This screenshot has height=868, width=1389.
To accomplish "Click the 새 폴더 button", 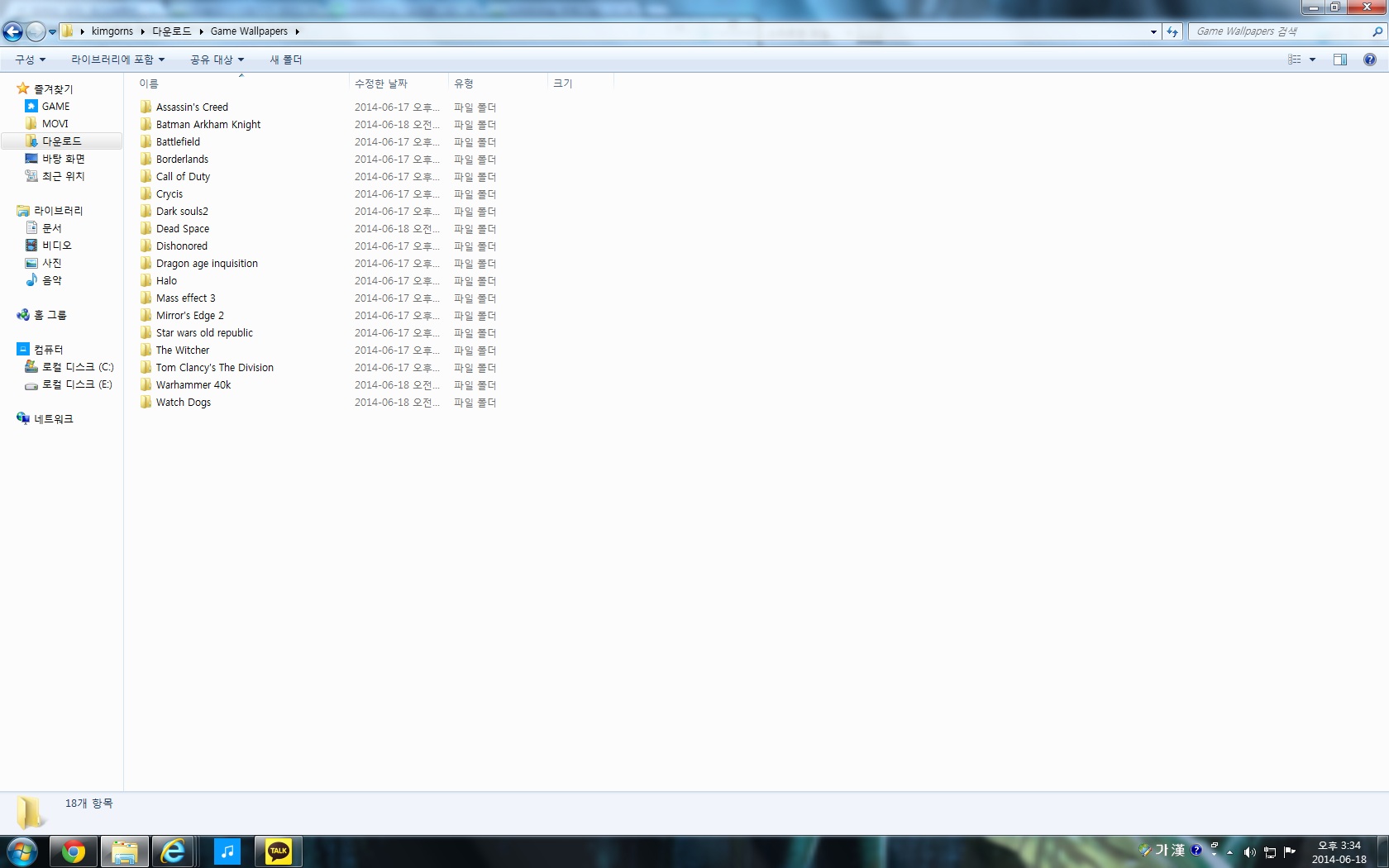I will coord(286,60).
